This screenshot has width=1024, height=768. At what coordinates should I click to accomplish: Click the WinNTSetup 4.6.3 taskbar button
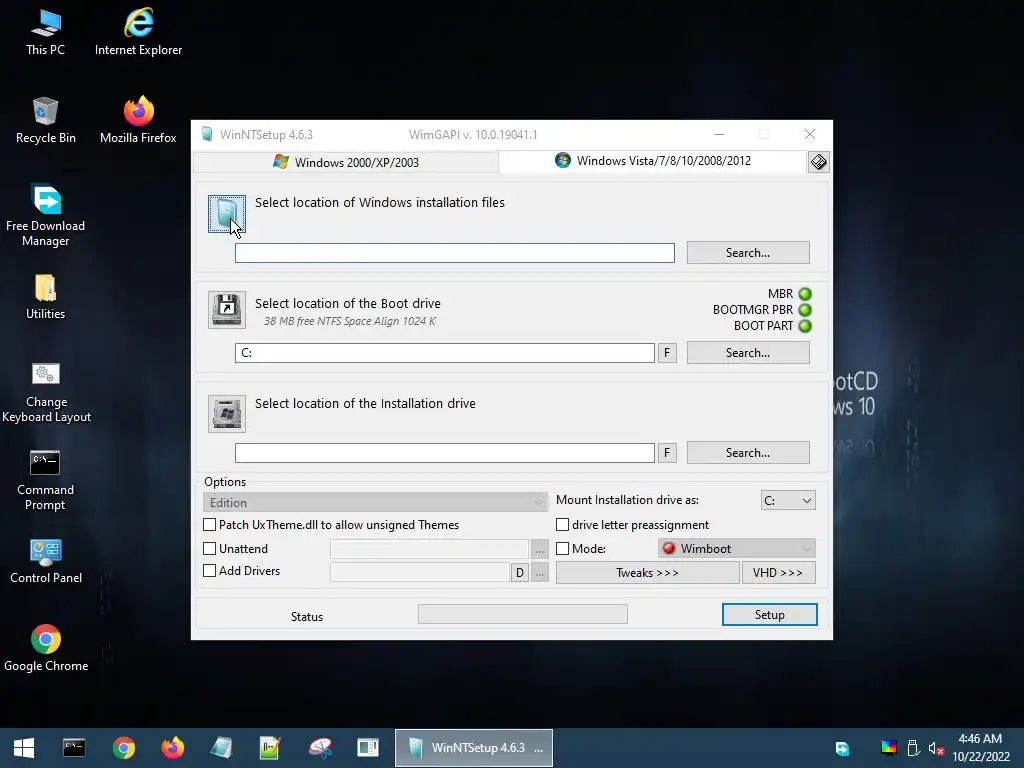(474, 748)
